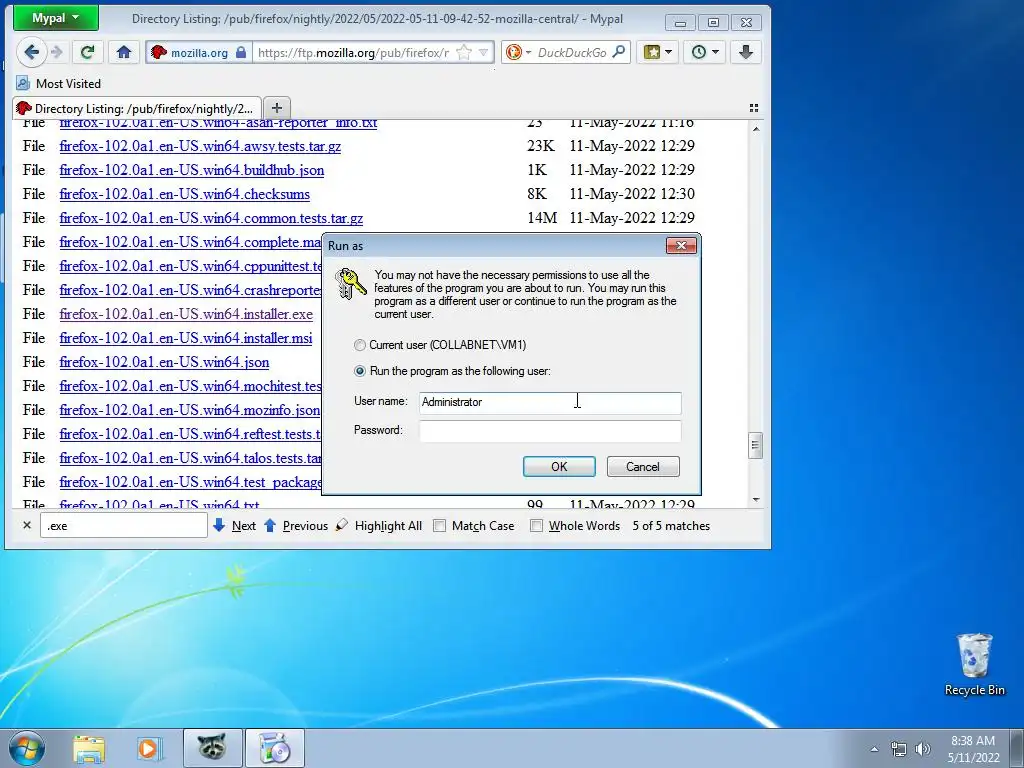Open firefox-102.0a1.en-US.win64.awsy.tests.tar.gz link
Image resolution: width=1024 pixels, height=768 pixels.
200,146
